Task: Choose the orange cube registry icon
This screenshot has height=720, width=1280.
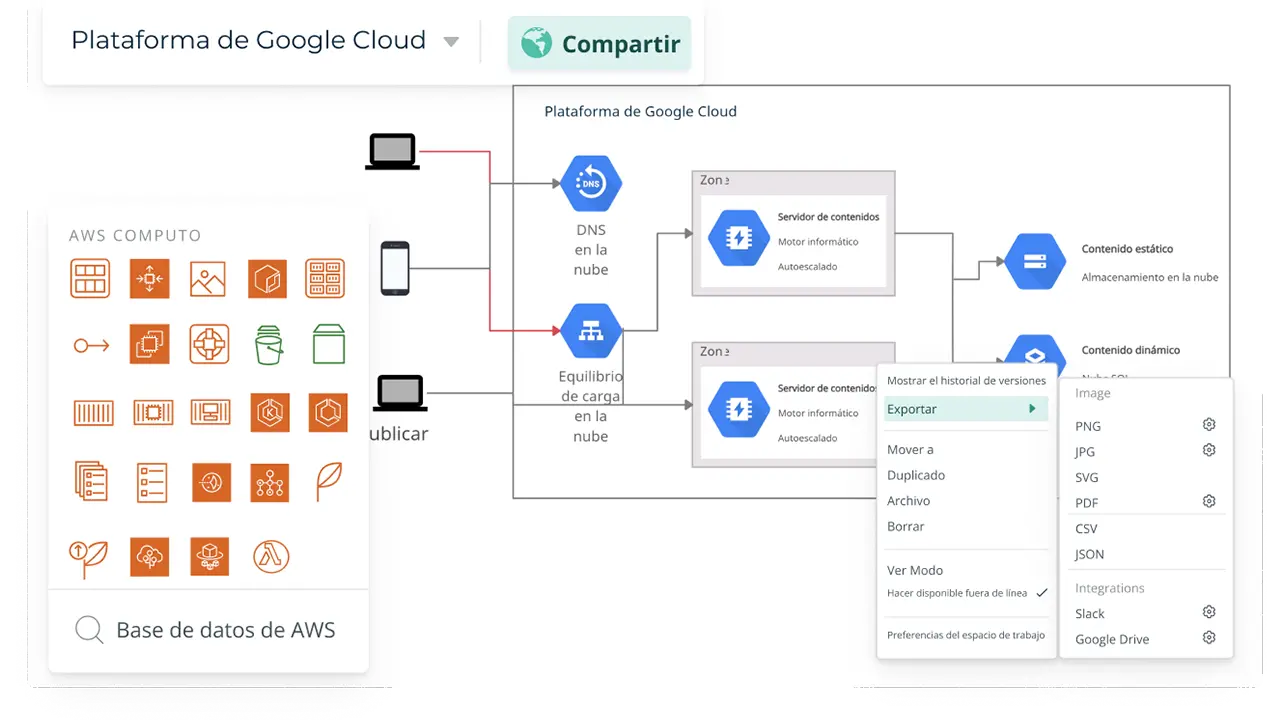Action: [268, 279]
